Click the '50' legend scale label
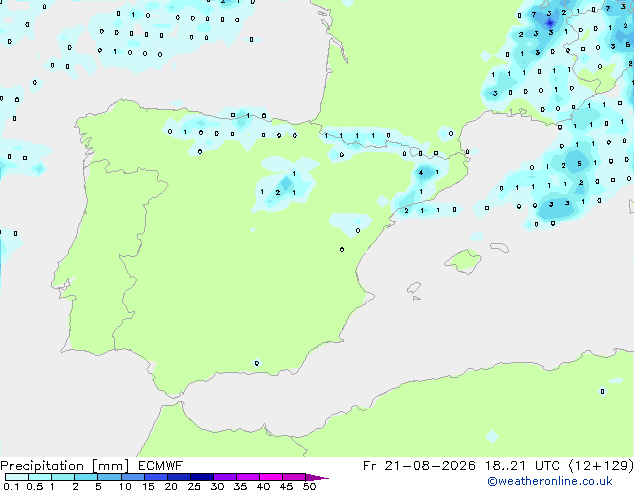 309,486
